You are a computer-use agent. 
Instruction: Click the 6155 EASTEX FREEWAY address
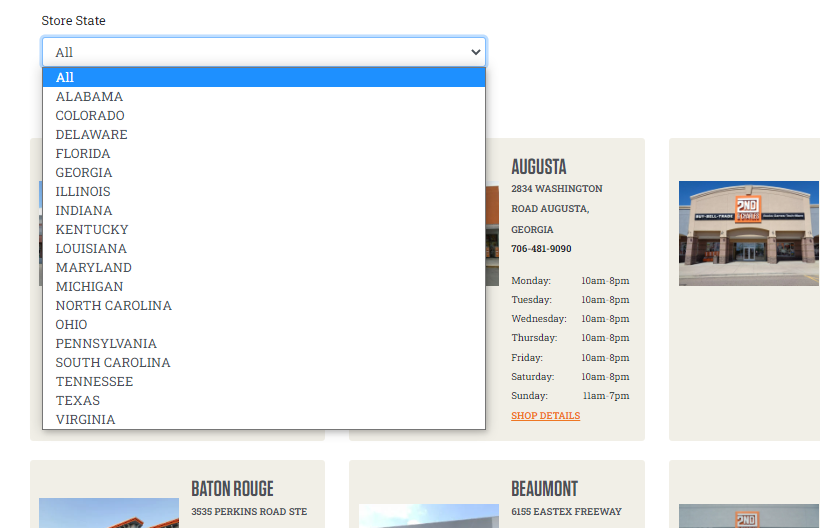pyautogui.click(x=566, y=512)
